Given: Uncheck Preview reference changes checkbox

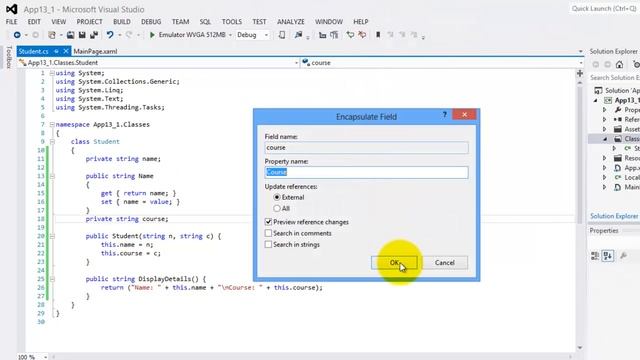Looking at the screenshot, I should coord(268,222).
